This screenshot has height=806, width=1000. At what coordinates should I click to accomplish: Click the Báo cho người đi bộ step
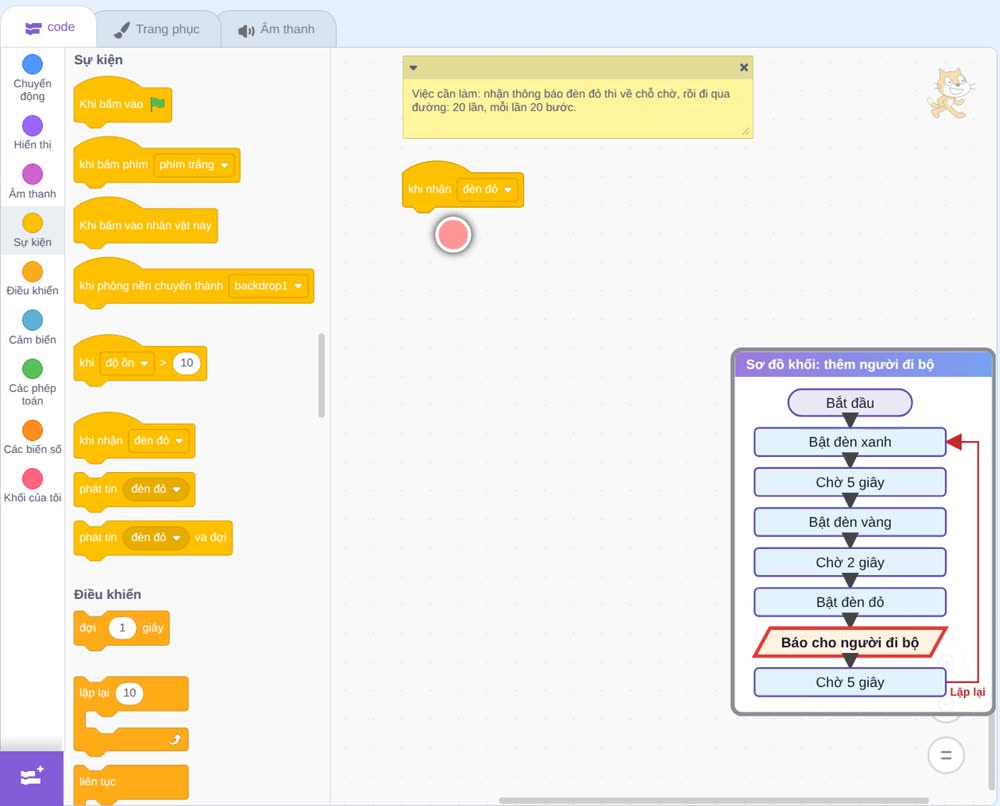849,642
